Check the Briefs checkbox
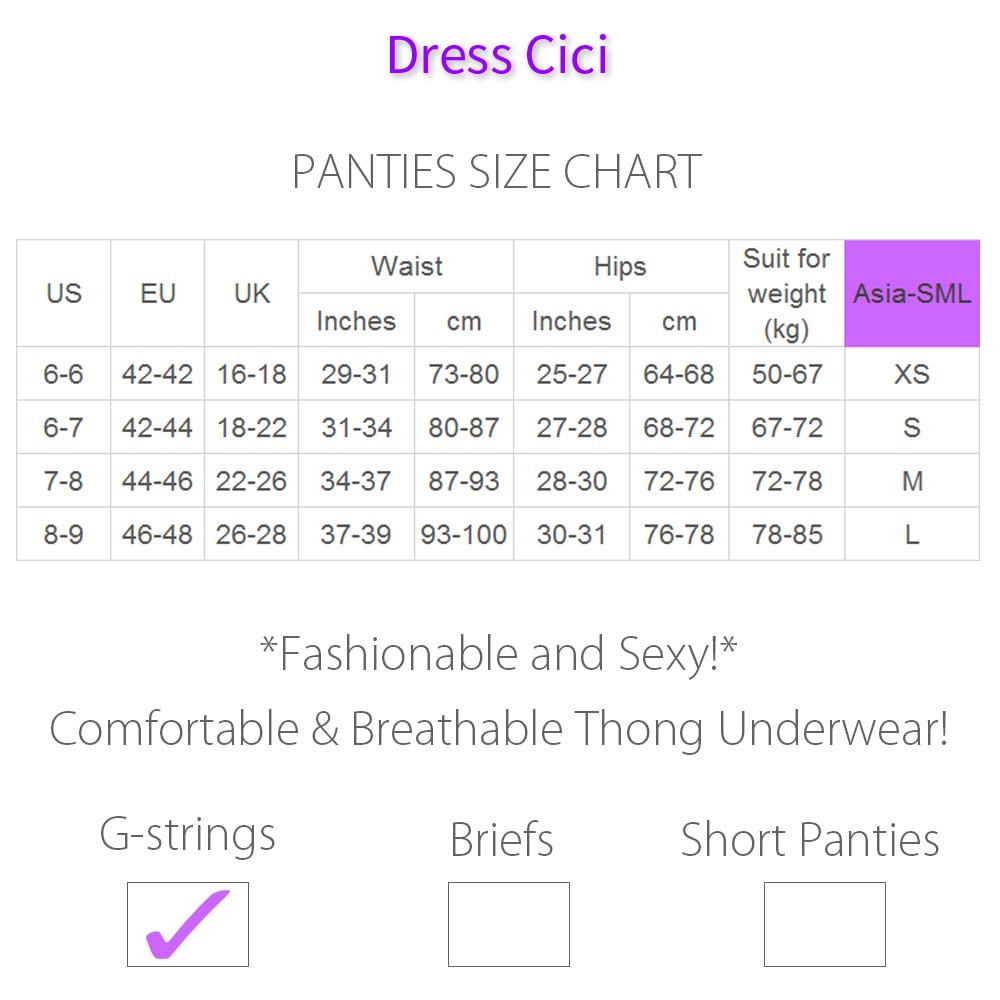This screenshot has height=1000, width=1000. (x=508, y=924)
